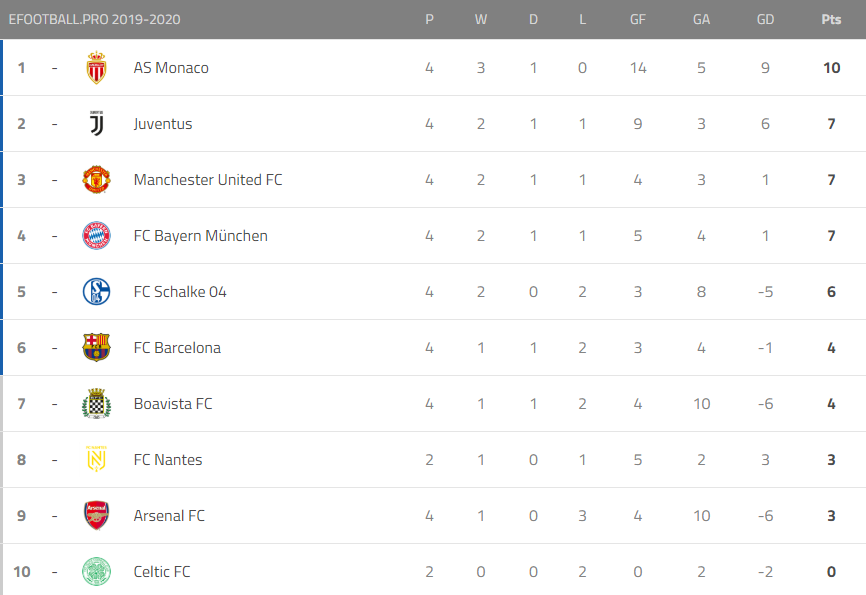Click the EFOOTBALL.PRO 2019-2020 table title

pyautogui.click(x=94, y=19)
